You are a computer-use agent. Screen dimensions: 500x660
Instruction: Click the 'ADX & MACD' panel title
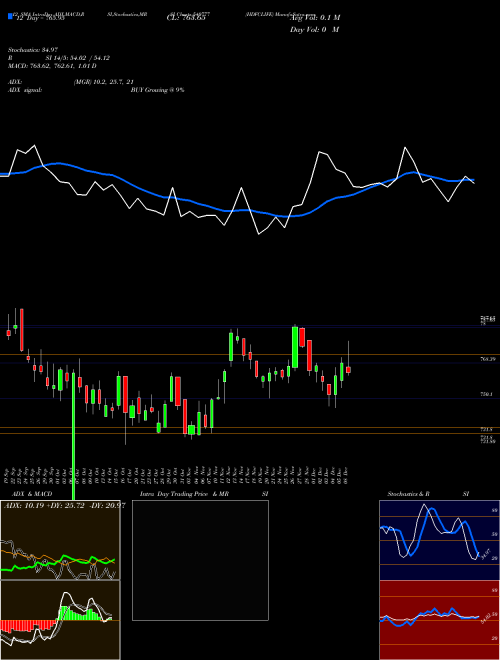(x=32, y=494)
